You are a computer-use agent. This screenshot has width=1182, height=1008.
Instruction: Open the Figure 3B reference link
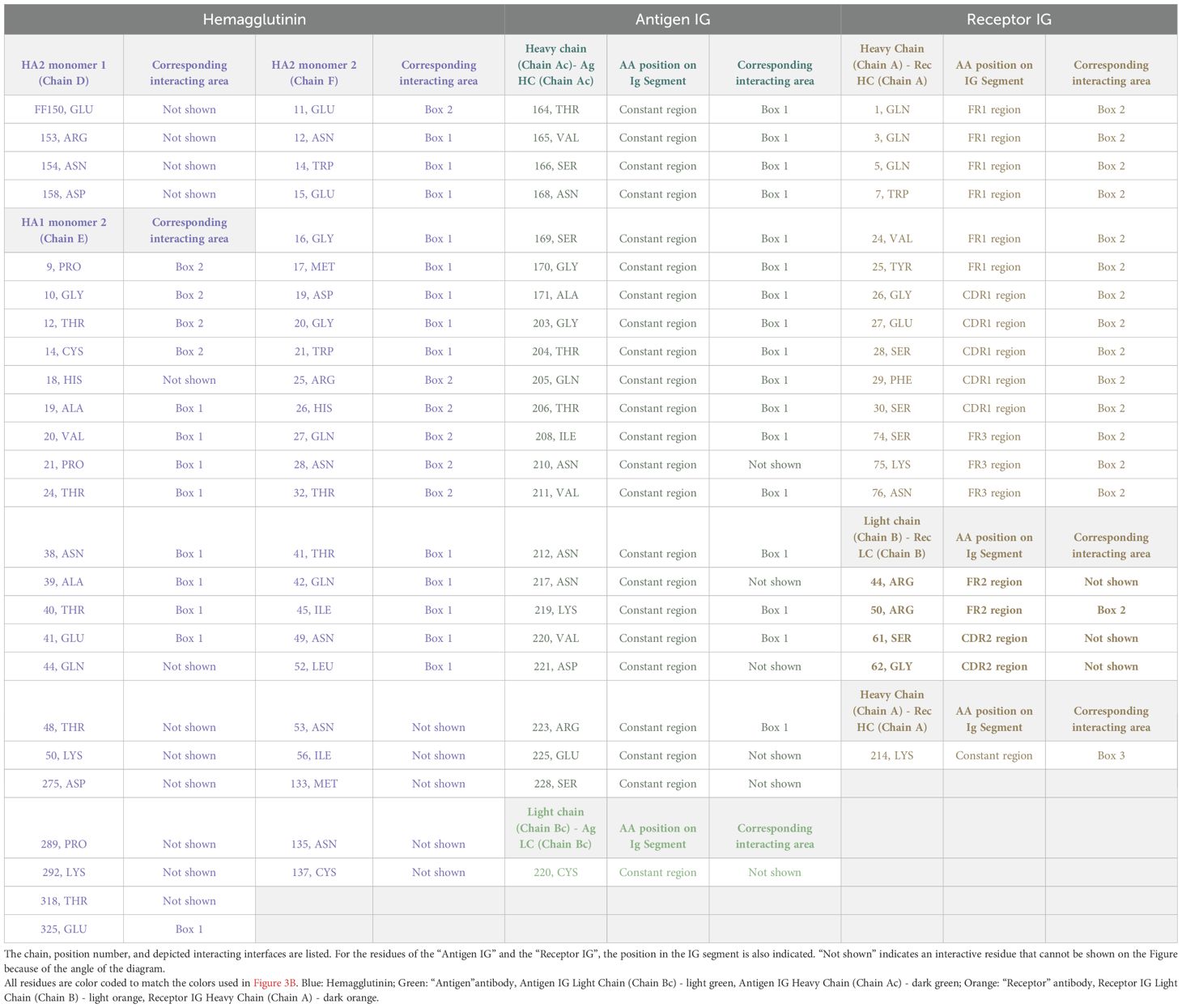click(274, 983)
